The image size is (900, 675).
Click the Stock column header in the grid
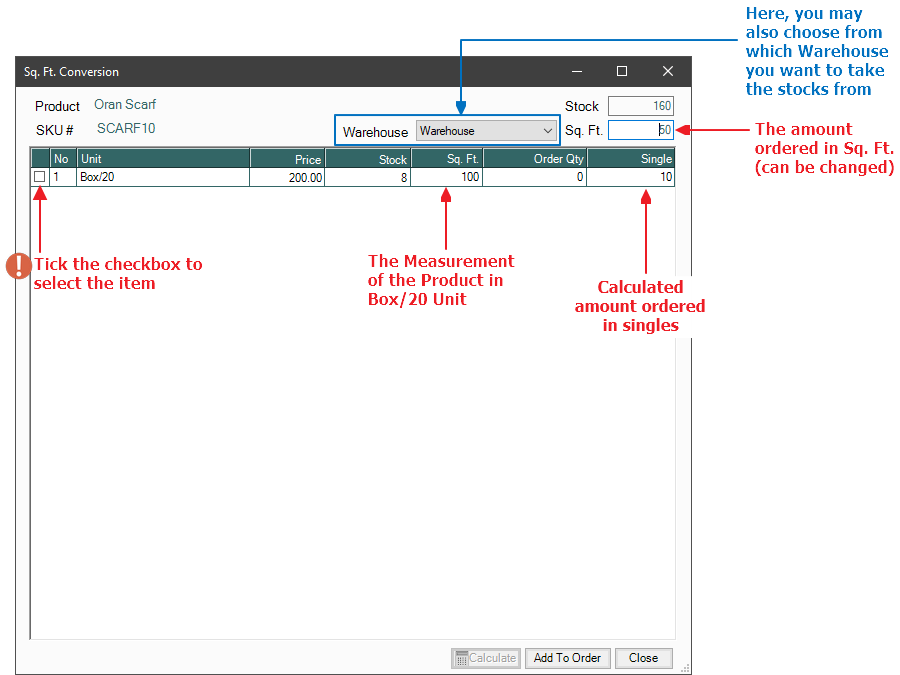click(x=367, y=159)
